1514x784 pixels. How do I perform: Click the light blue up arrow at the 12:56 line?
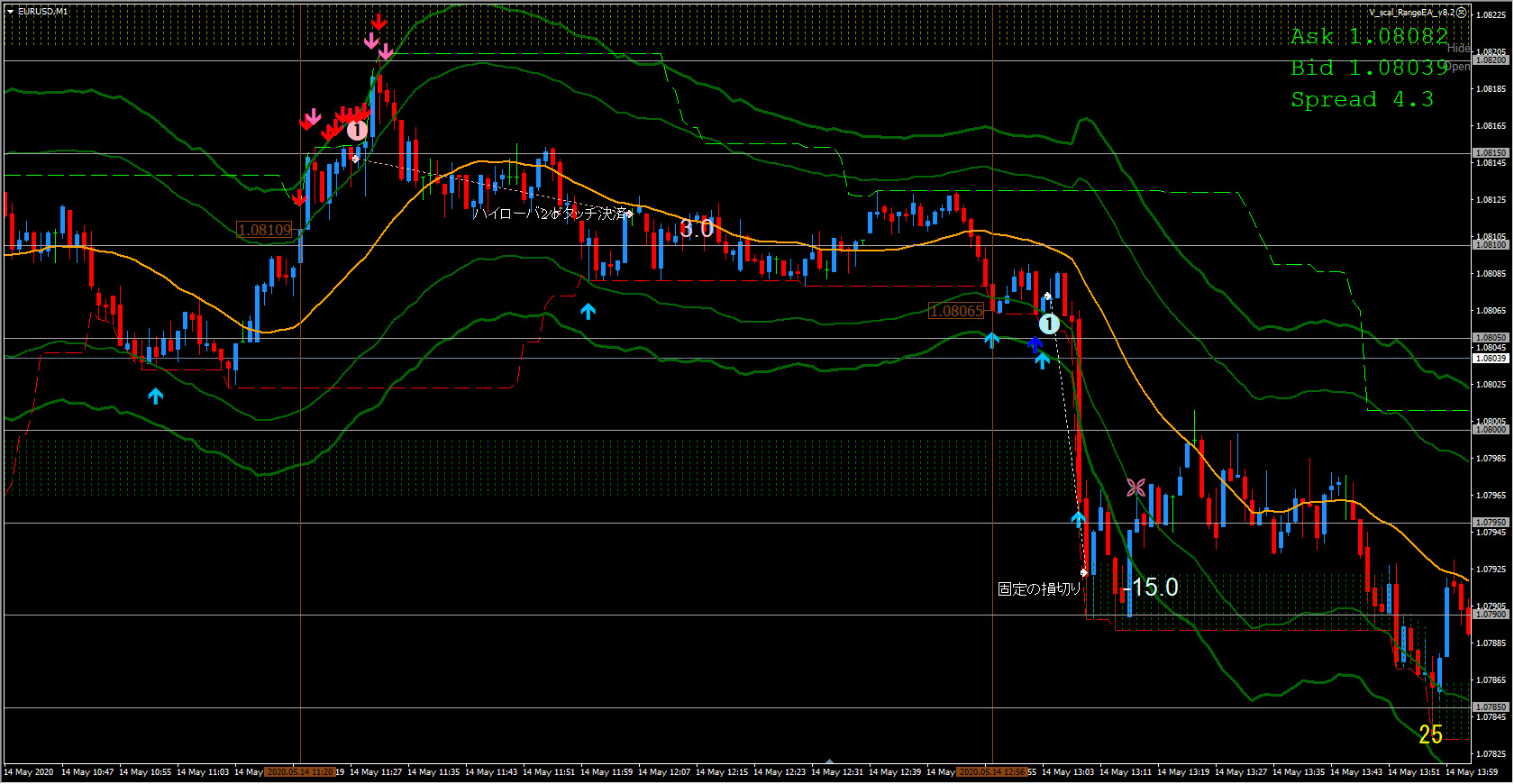click(x=991, y=340)
